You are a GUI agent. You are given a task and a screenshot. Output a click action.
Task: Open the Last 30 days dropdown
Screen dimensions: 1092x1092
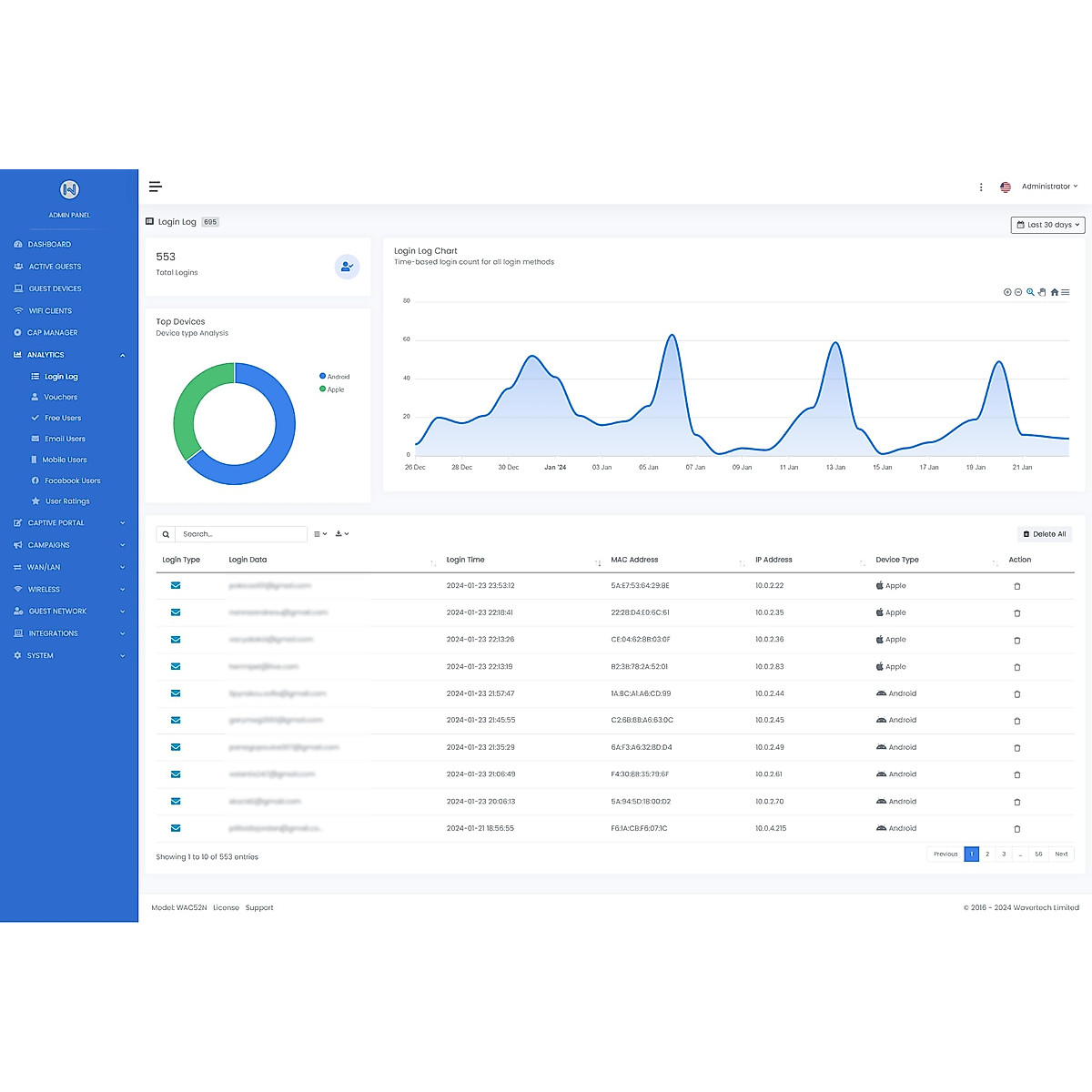[x=1047, y=225]
